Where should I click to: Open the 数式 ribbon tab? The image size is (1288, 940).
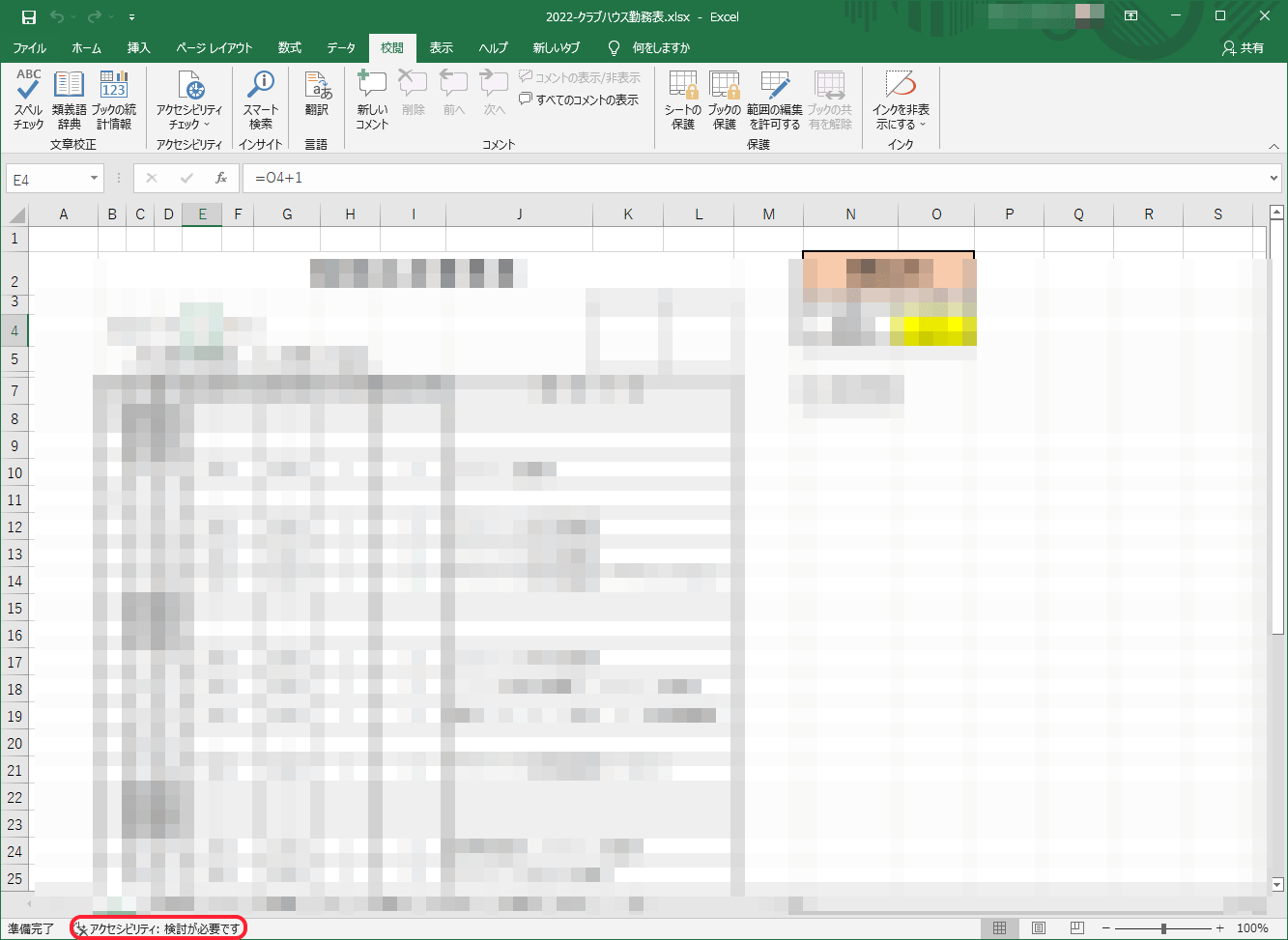[x=289, y=48]
